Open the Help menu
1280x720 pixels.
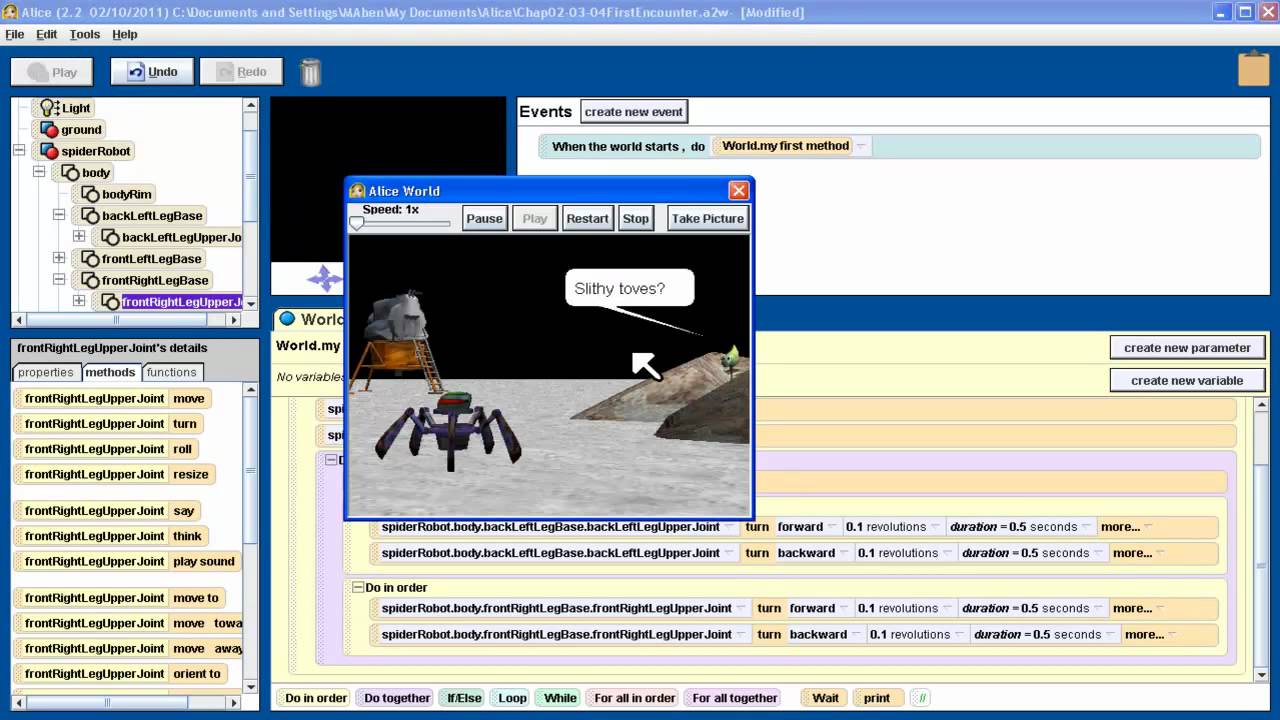pyautogui.click(x=125, y=34)
